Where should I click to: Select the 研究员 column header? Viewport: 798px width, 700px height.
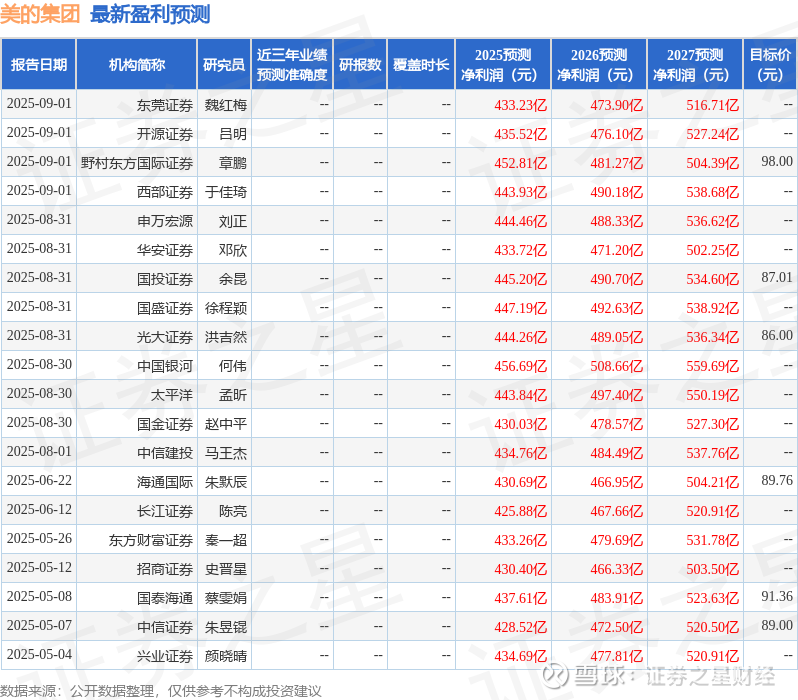pos(224,65)
